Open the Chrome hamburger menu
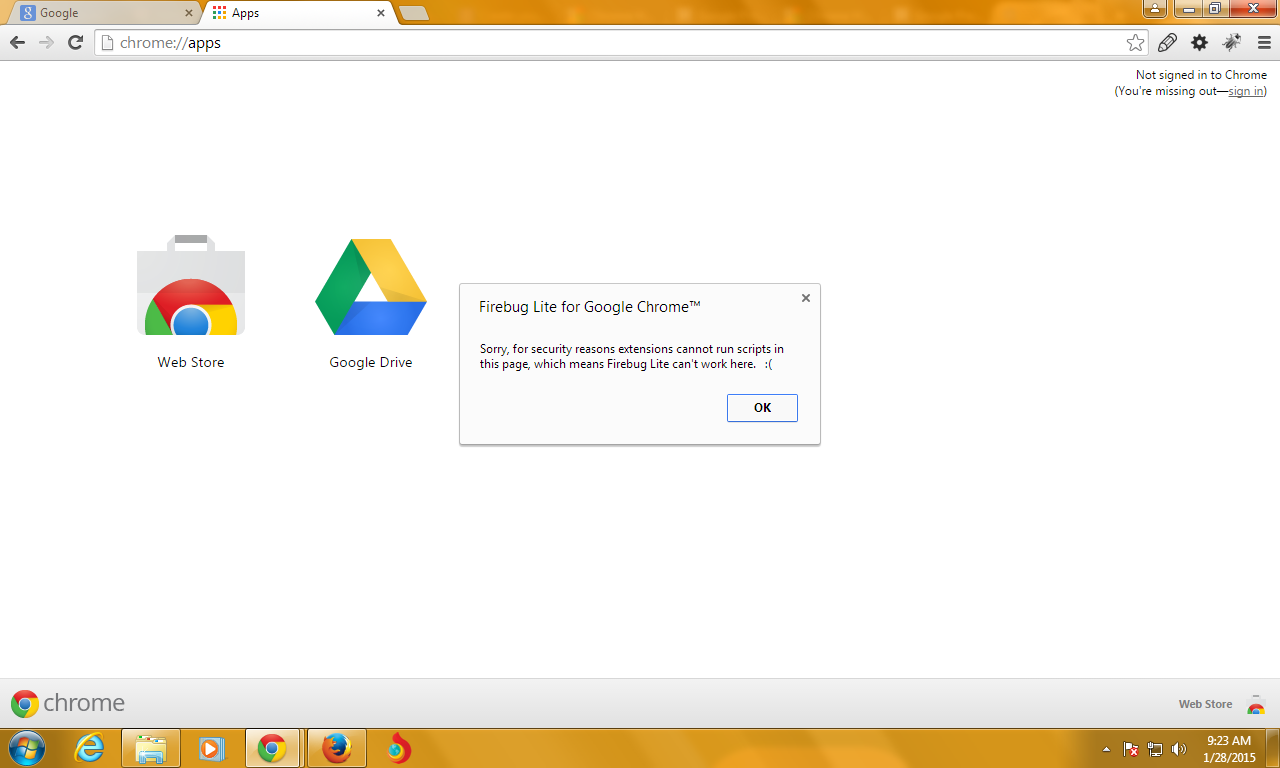1280x768 pixels. 1264,43
